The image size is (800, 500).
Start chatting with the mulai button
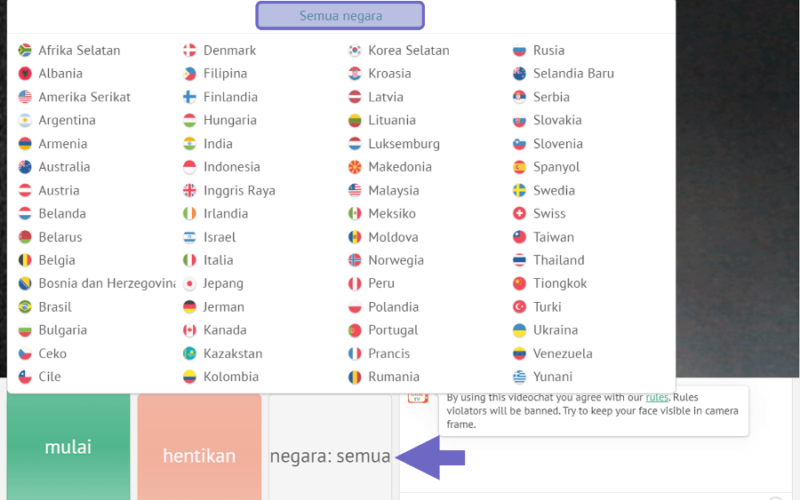pos(68,447)
